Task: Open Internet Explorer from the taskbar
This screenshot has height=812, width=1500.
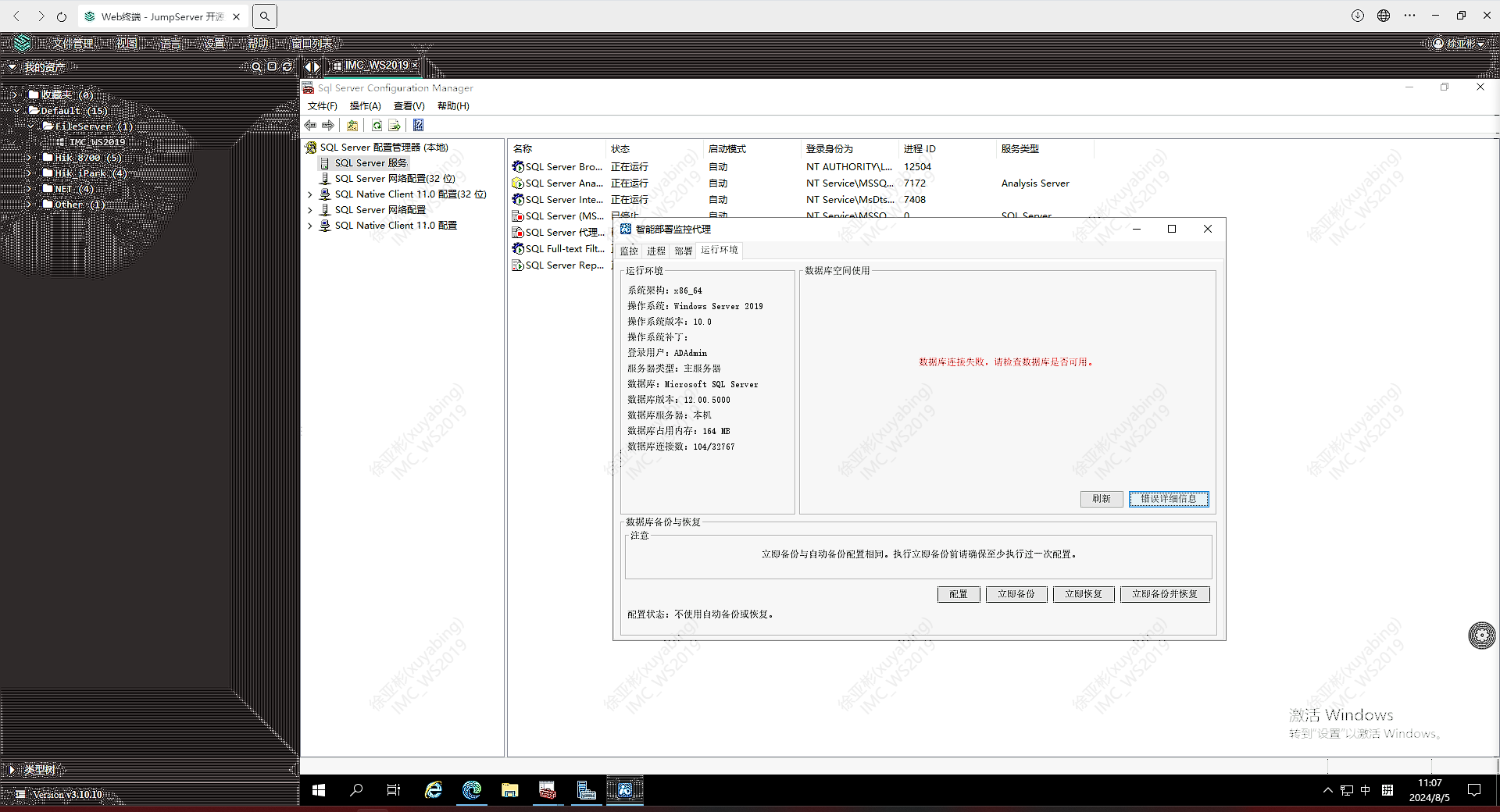Action: pyautogui.click(x=433, y=790)
